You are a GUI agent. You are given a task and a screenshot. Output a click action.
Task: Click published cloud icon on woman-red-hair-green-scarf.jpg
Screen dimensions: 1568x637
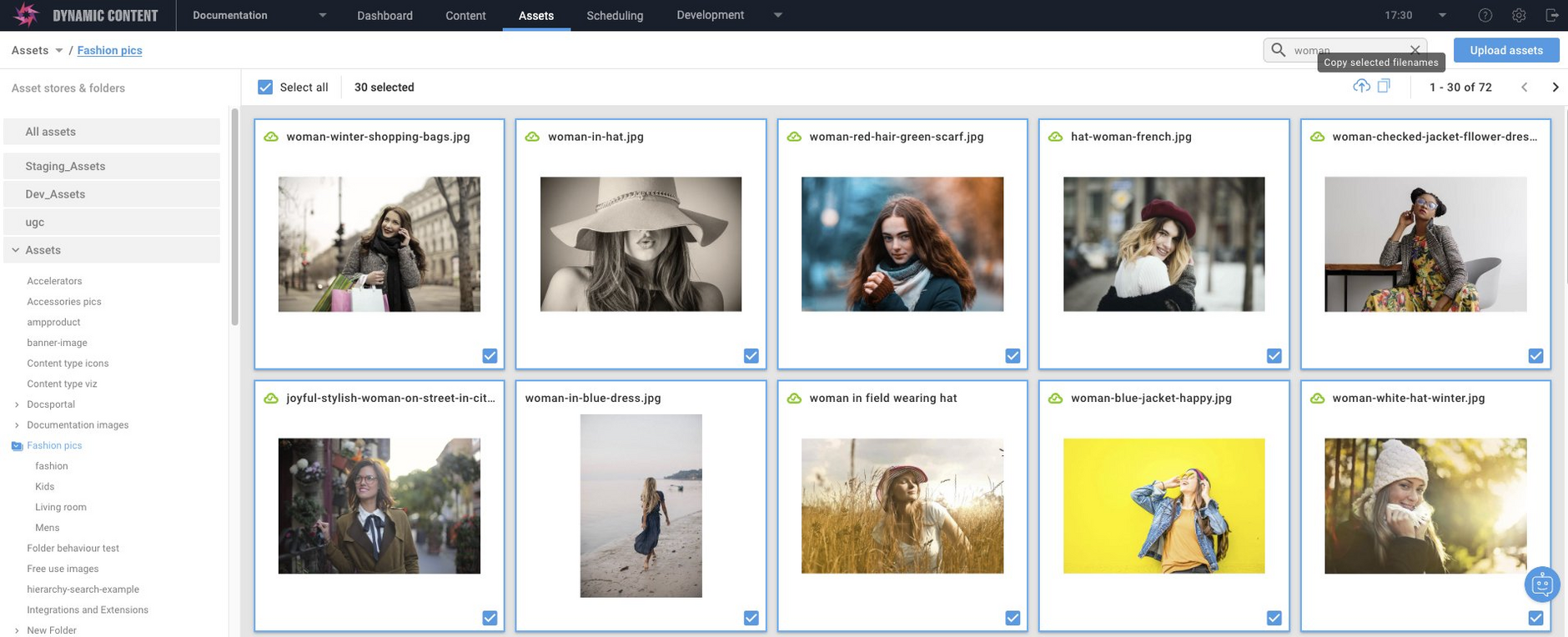794,137
